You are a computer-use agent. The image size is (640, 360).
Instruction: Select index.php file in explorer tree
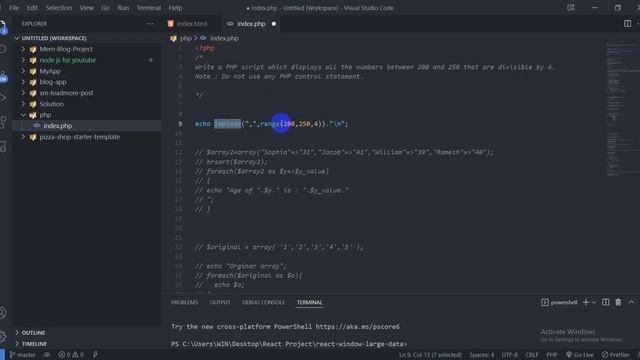click(58, 126)
